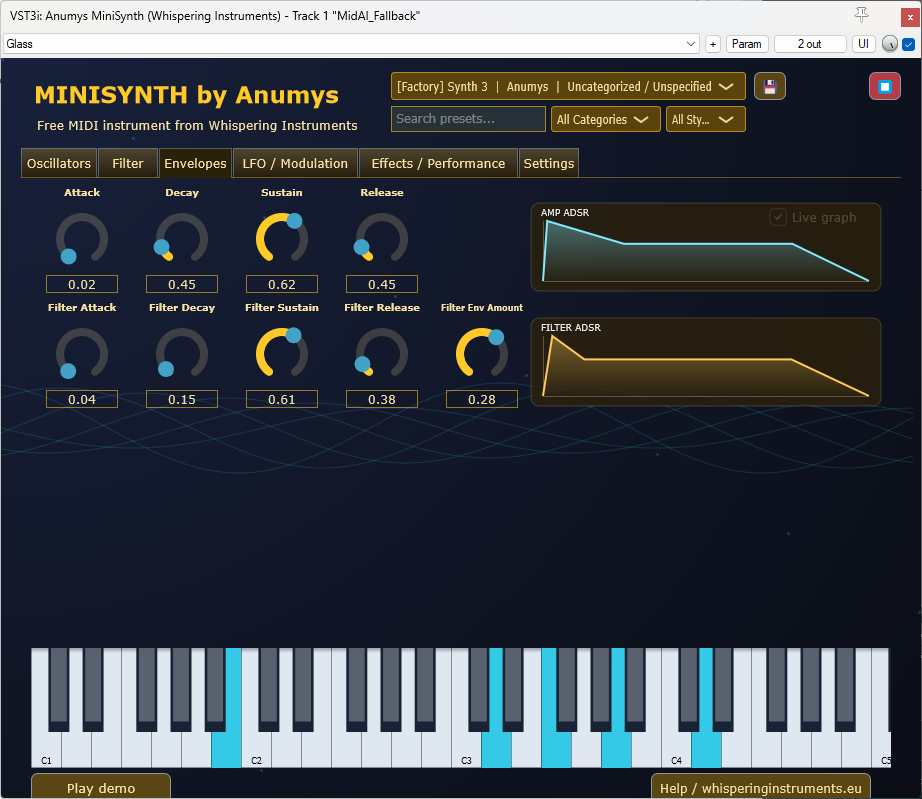This screenshot has width=922, height=799.
Task: Click the Filter Decay value 0.15
Action: pyautogui.click(x=182, y=399)
